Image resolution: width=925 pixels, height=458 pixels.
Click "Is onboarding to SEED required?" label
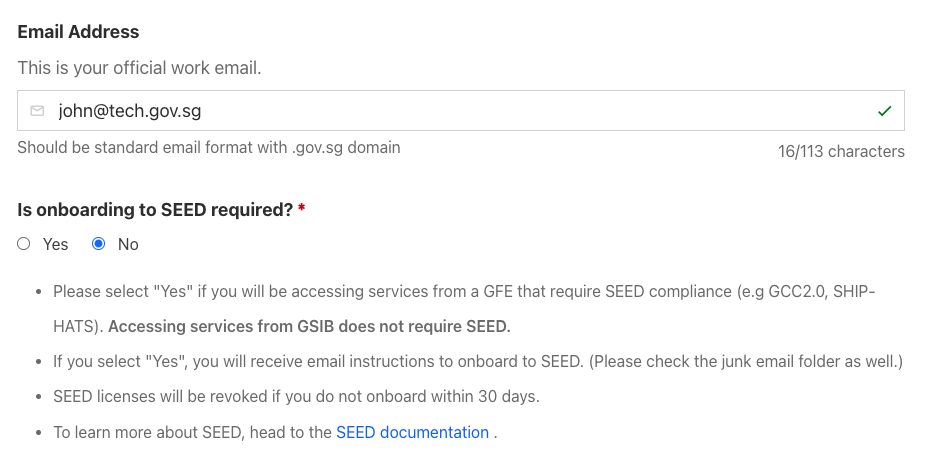click(x=155, y=210)
